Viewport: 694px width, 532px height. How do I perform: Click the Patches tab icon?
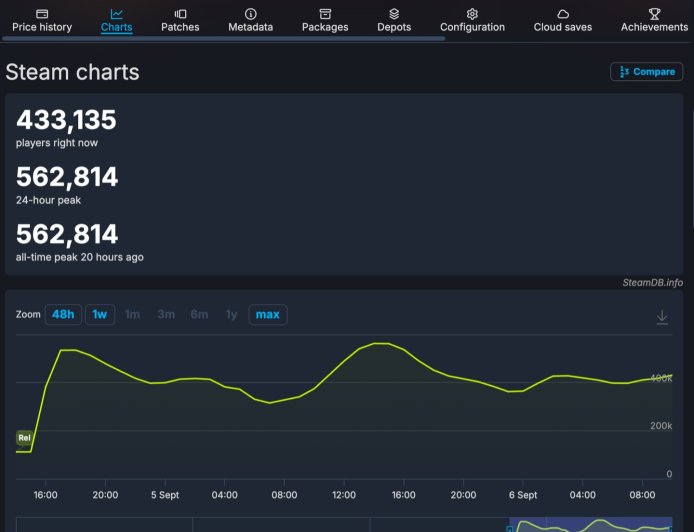pos(180,13)
